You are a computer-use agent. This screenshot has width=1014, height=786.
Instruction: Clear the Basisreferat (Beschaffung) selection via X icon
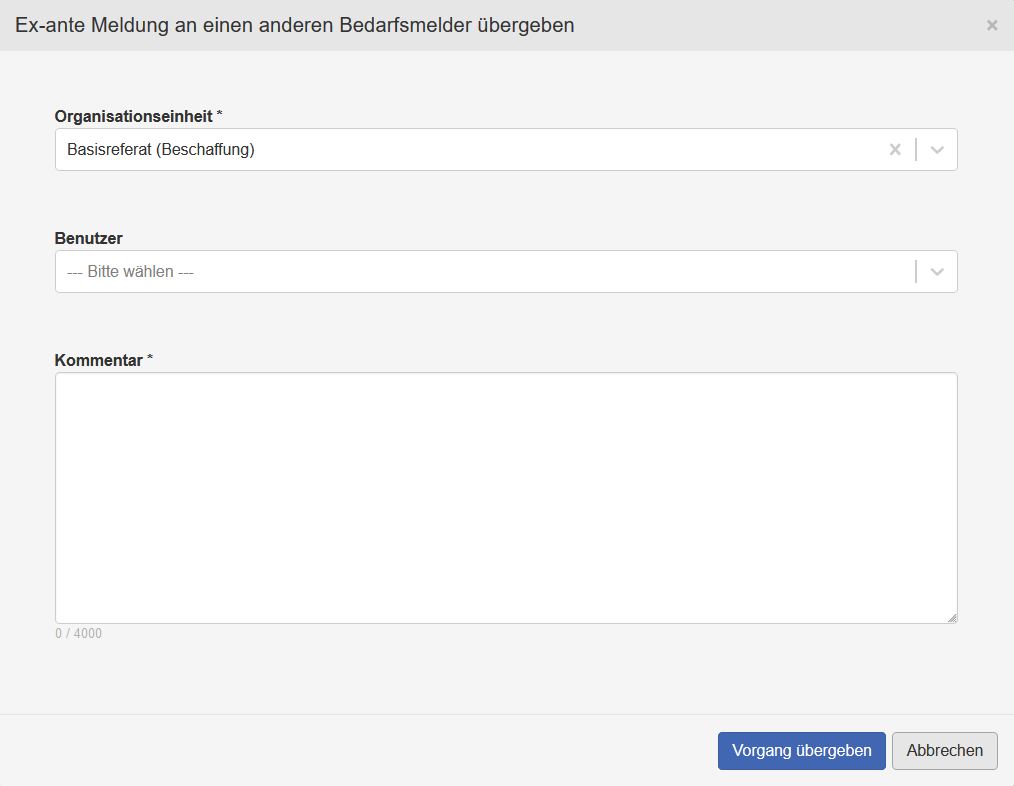(x=895, y=148)
